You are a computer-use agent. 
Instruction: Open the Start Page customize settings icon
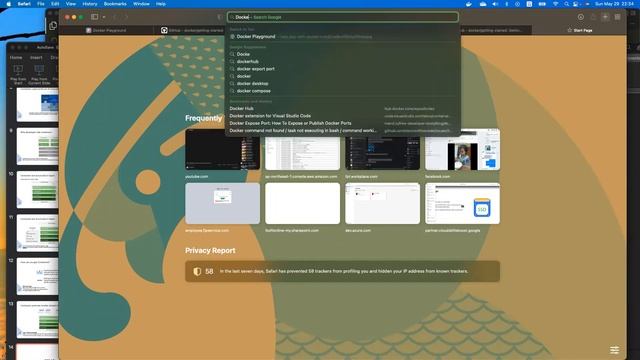pos(614,350)
